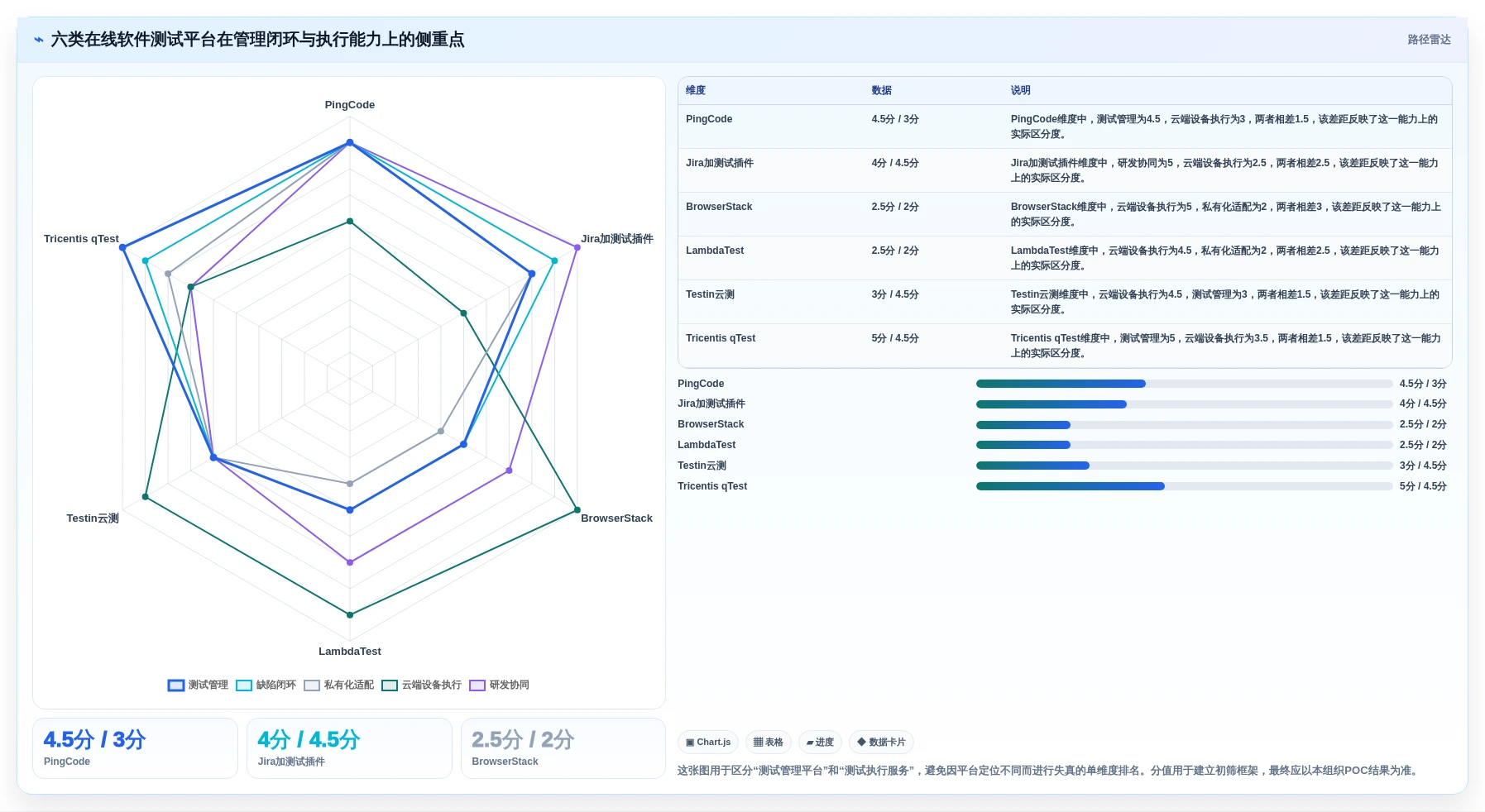Click the Jira加测试插件 radar axis label

tap(617, 239)
